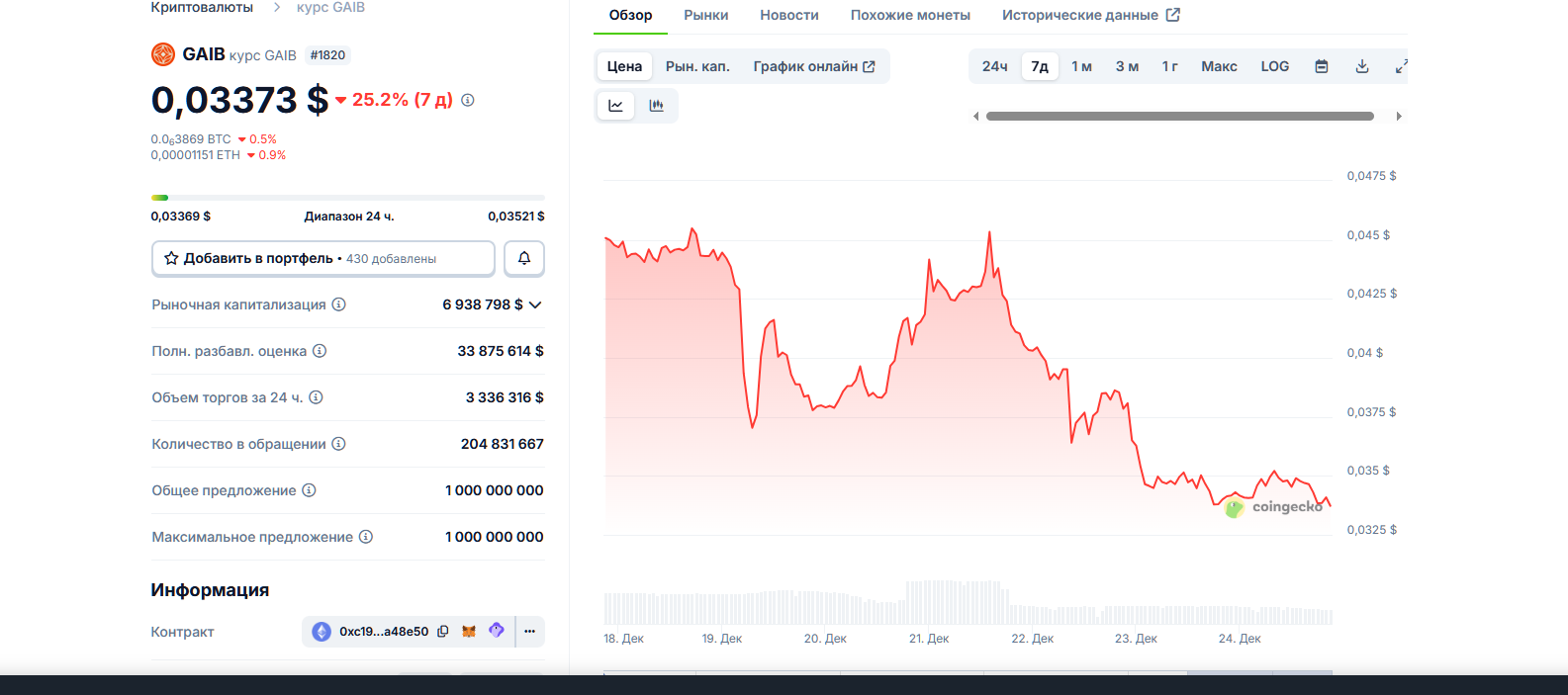Image resolution: width=1568 pixels, height=695 pixels.
Task: Open the Криптовалюты breadcrumb link
Action: [x=202, y=8]
